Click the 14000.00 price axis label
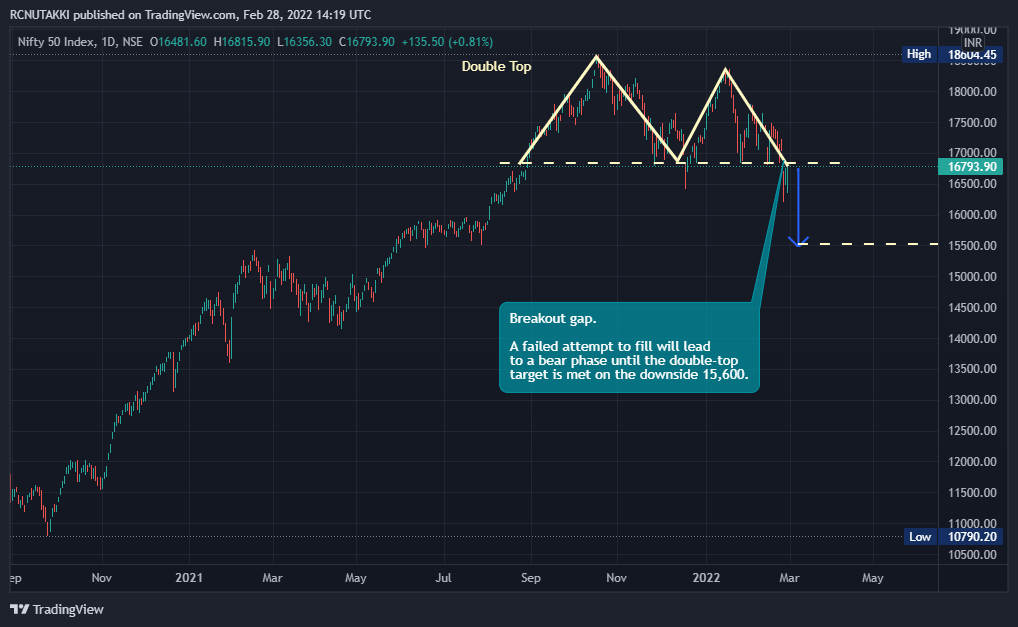Image resolution: width=1018 pixels, height=627 pixels. [972, 339]
